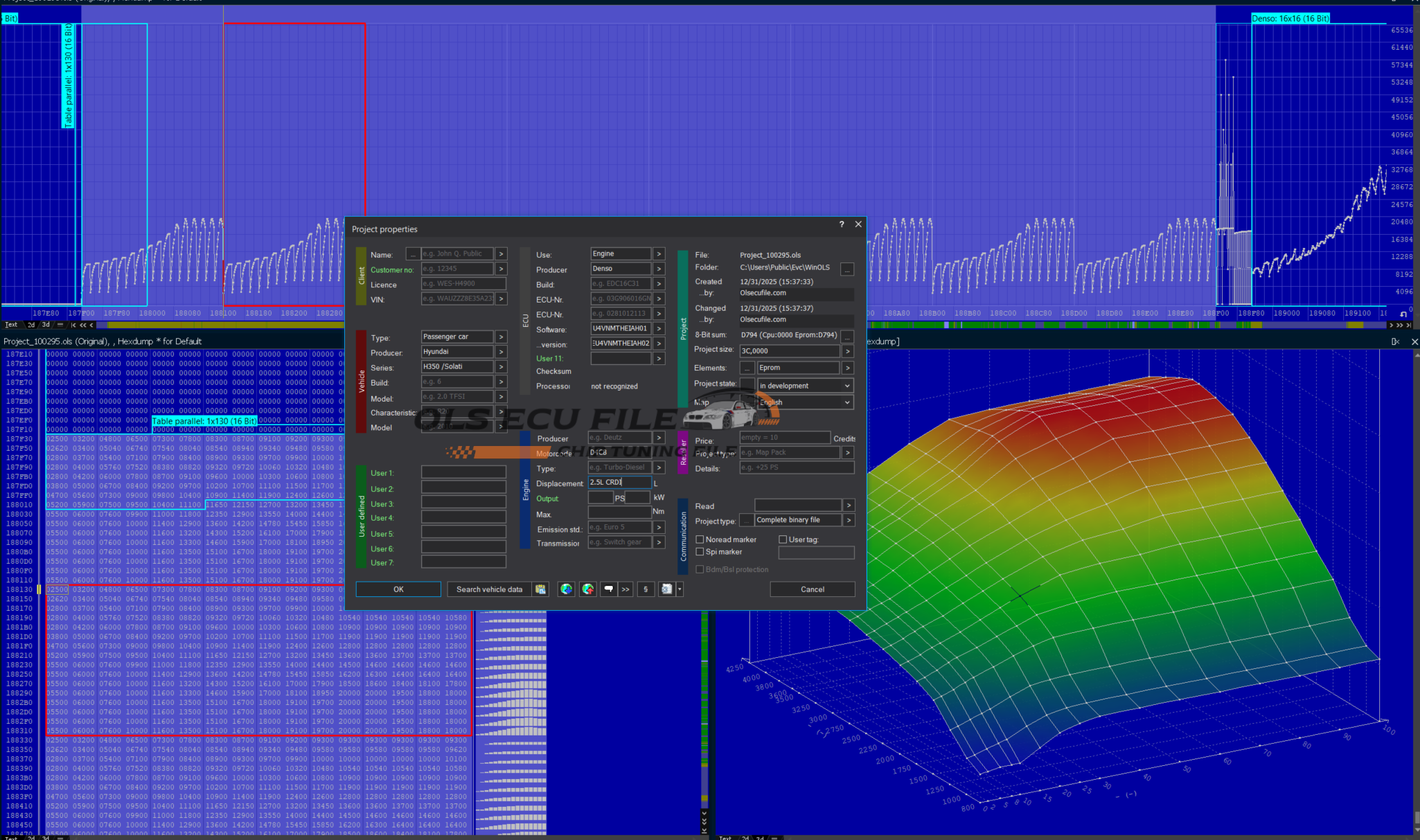The image size is (1420, 840).
Task: Click the globe download arrow icon
Action: 567,589
